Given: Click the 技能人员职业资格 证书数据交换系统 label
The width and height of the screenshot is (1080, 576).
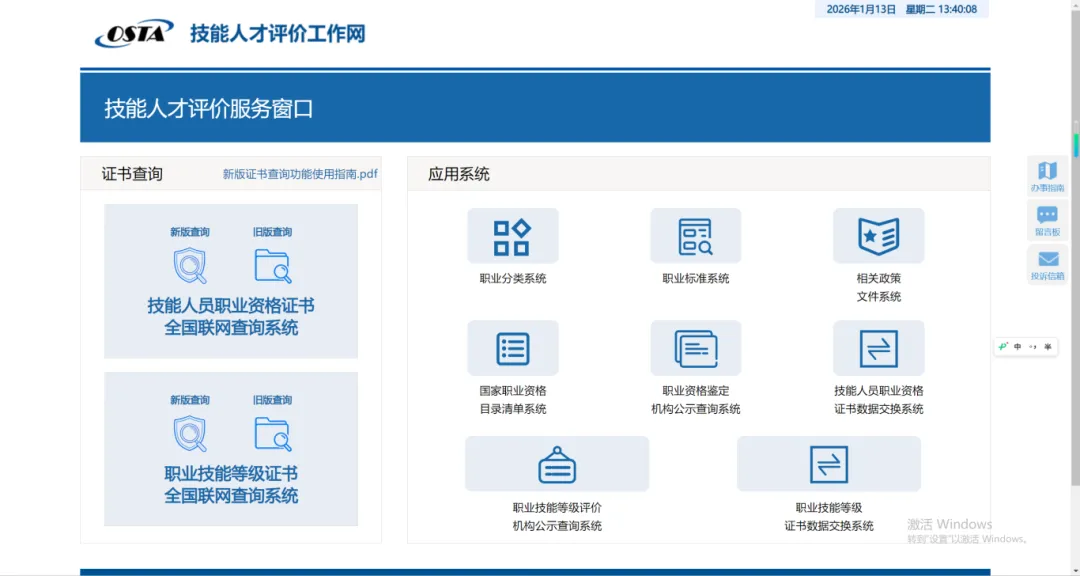Looking at the screenshot, I should (879, 400).
